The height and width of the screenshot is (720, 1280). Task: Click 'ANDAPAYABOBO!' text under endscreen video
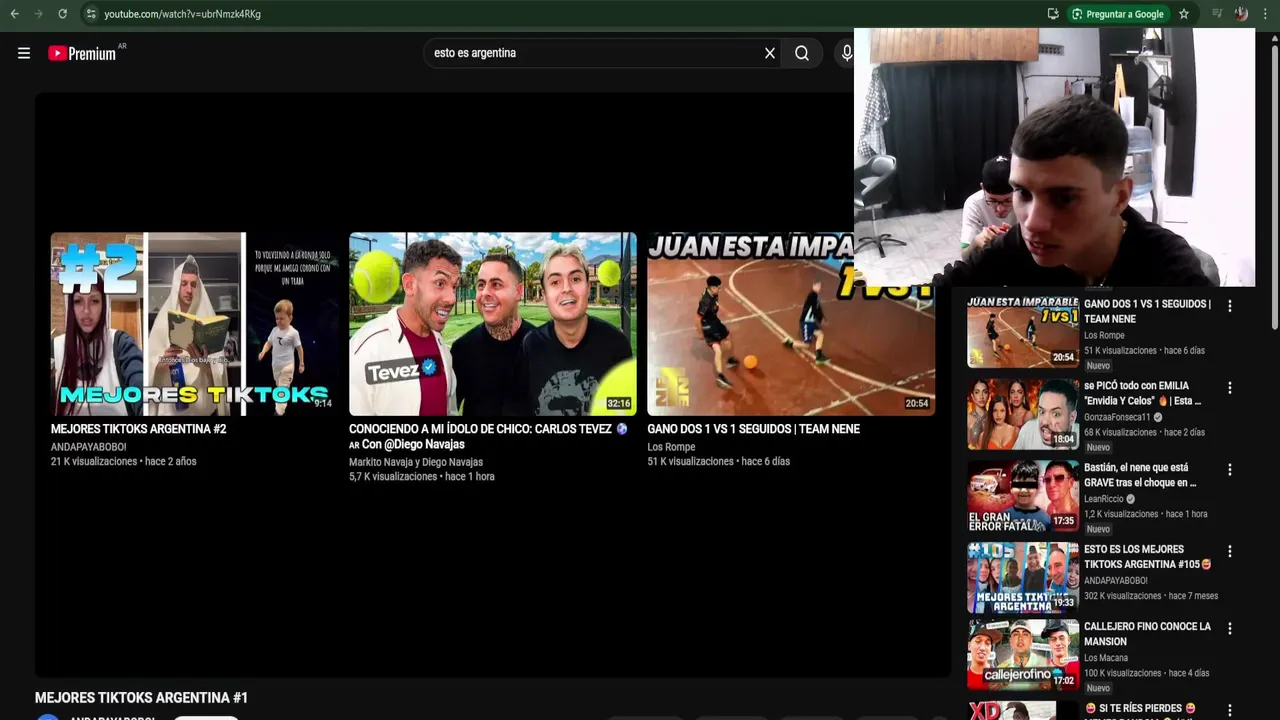coord(89,447)
